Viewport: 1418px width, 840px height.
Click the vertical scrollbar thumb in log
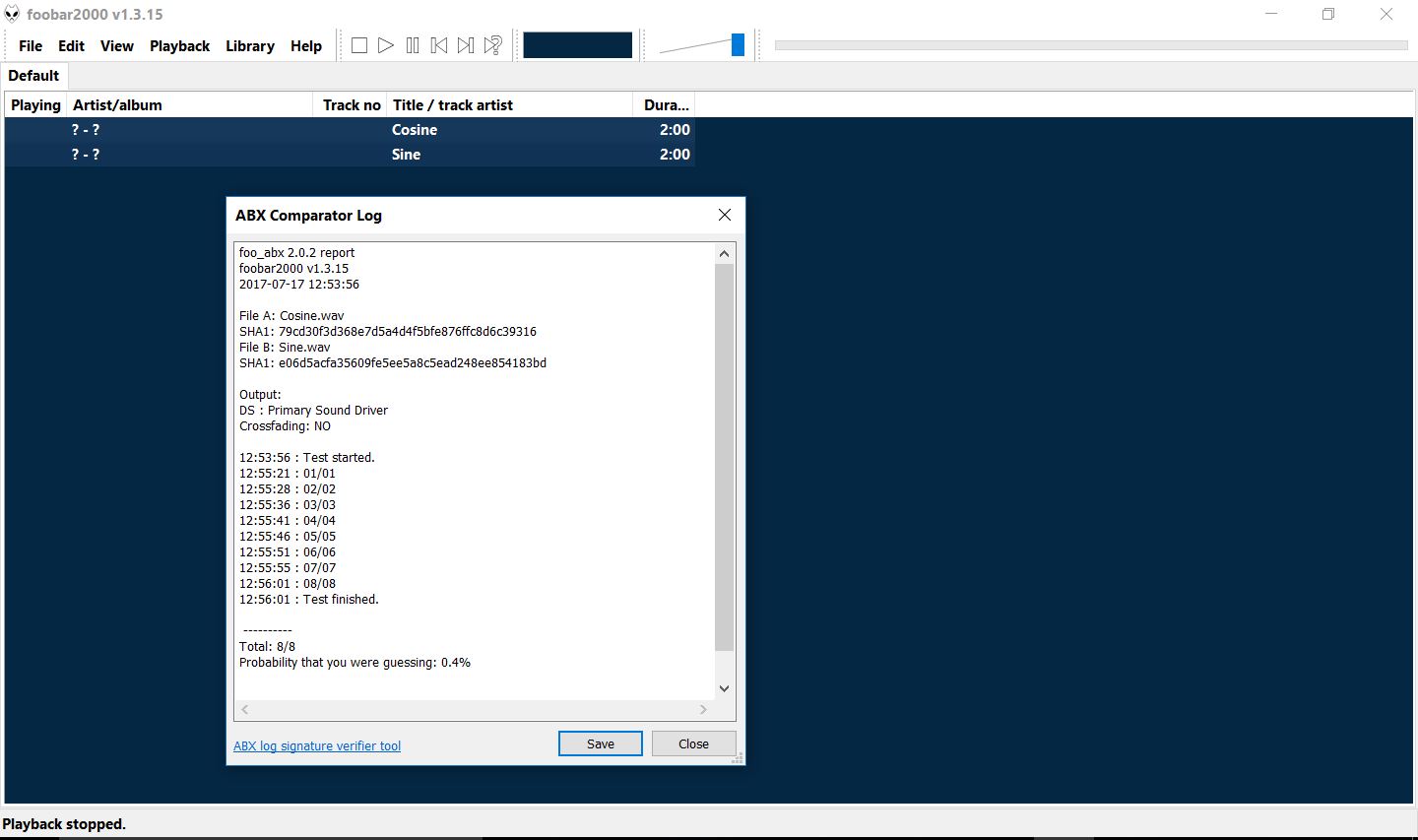[725, 457]
